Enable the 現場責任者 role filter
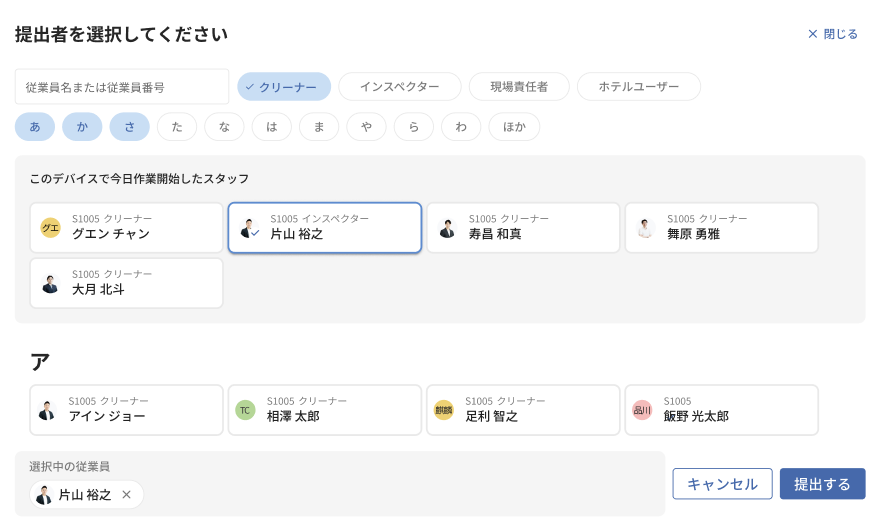Screen dimensions: 884x526 [x=519, y=87]
